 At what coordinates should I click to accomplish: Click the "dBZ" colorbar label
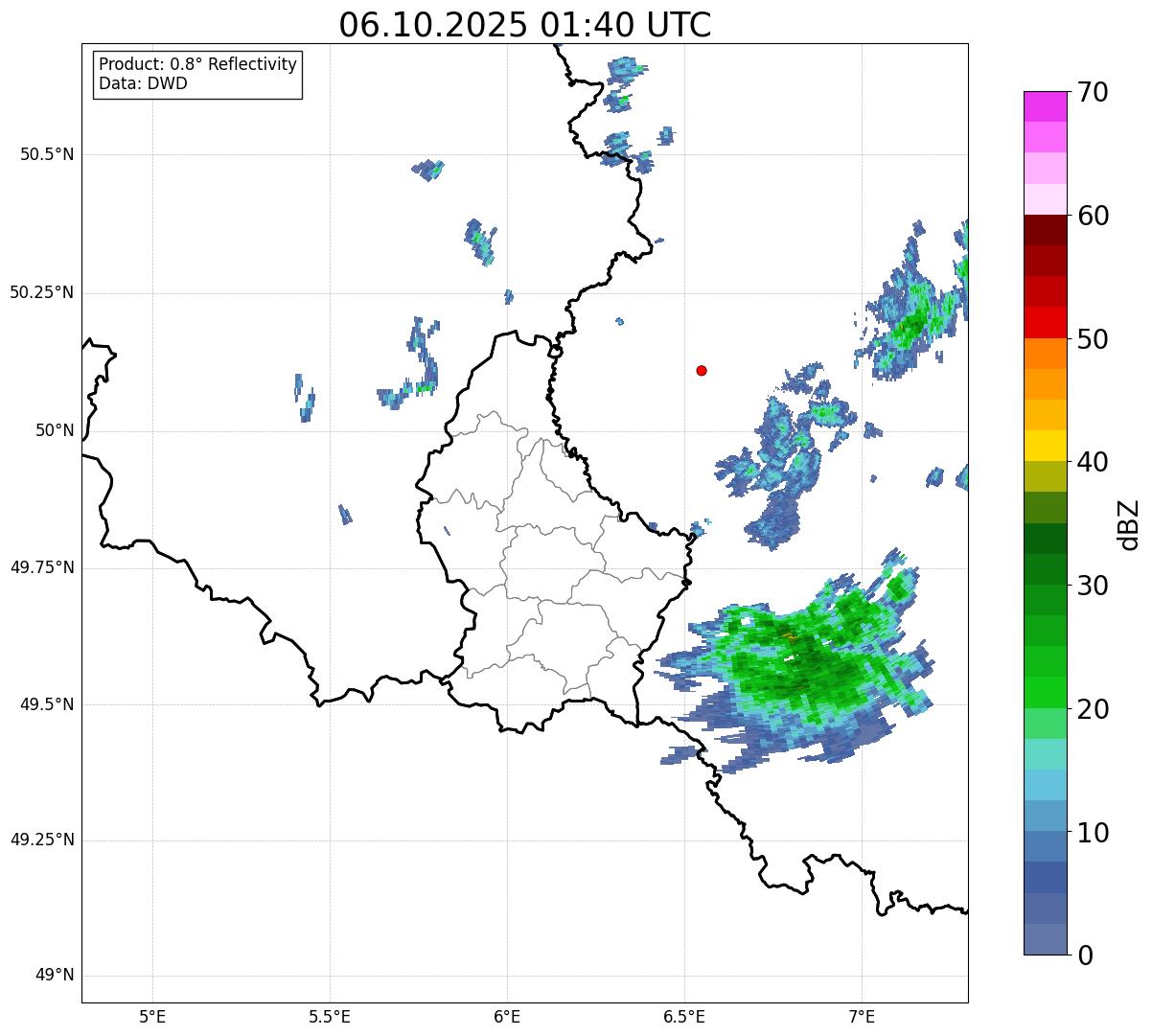[x=1129, y=524]
